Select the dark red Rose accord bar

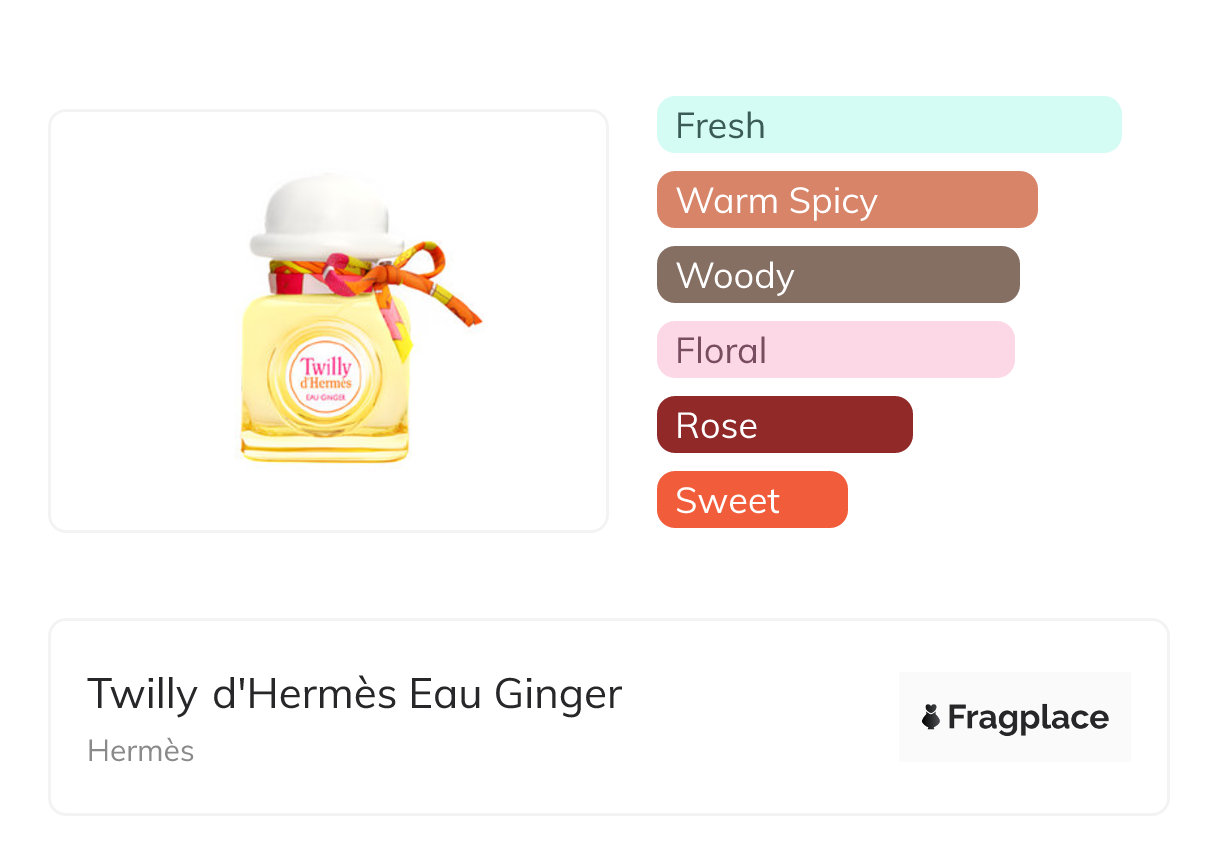784,425
